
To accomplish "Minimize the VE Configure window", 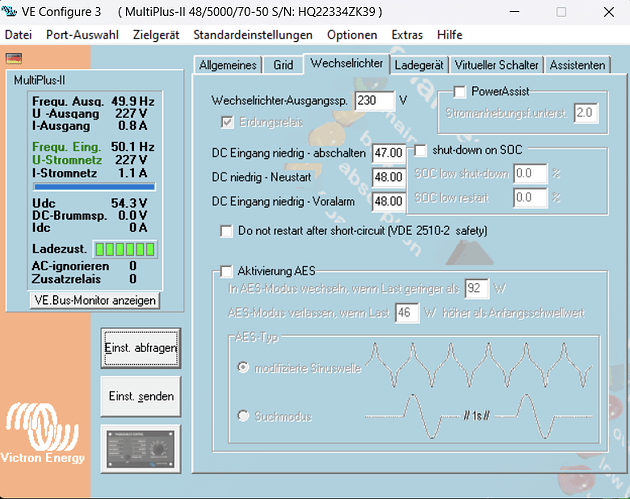I will (514, 12).
